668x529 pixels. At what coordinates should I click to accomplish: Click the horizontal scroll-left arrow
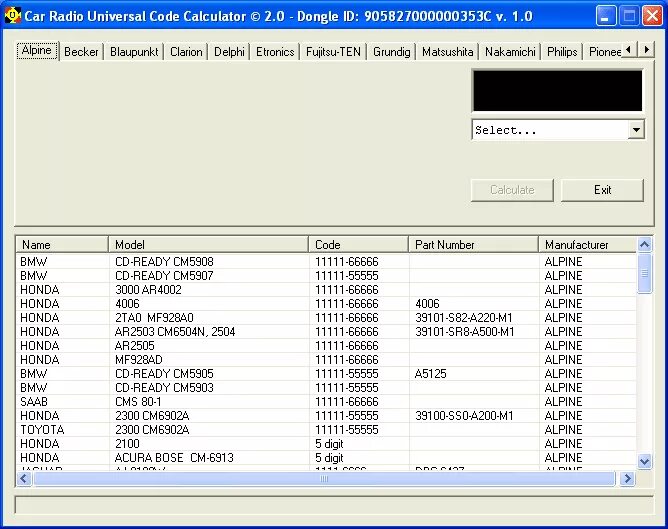click(x=24, y=479)
